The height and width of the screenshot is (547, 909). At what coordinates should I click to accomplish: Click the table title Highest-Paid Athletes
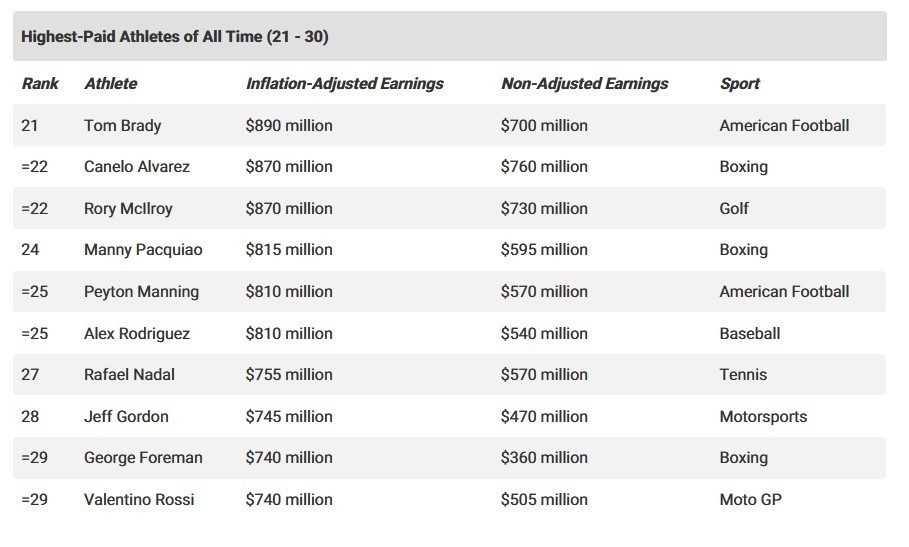pyautogui.click(x=175, y=37)
